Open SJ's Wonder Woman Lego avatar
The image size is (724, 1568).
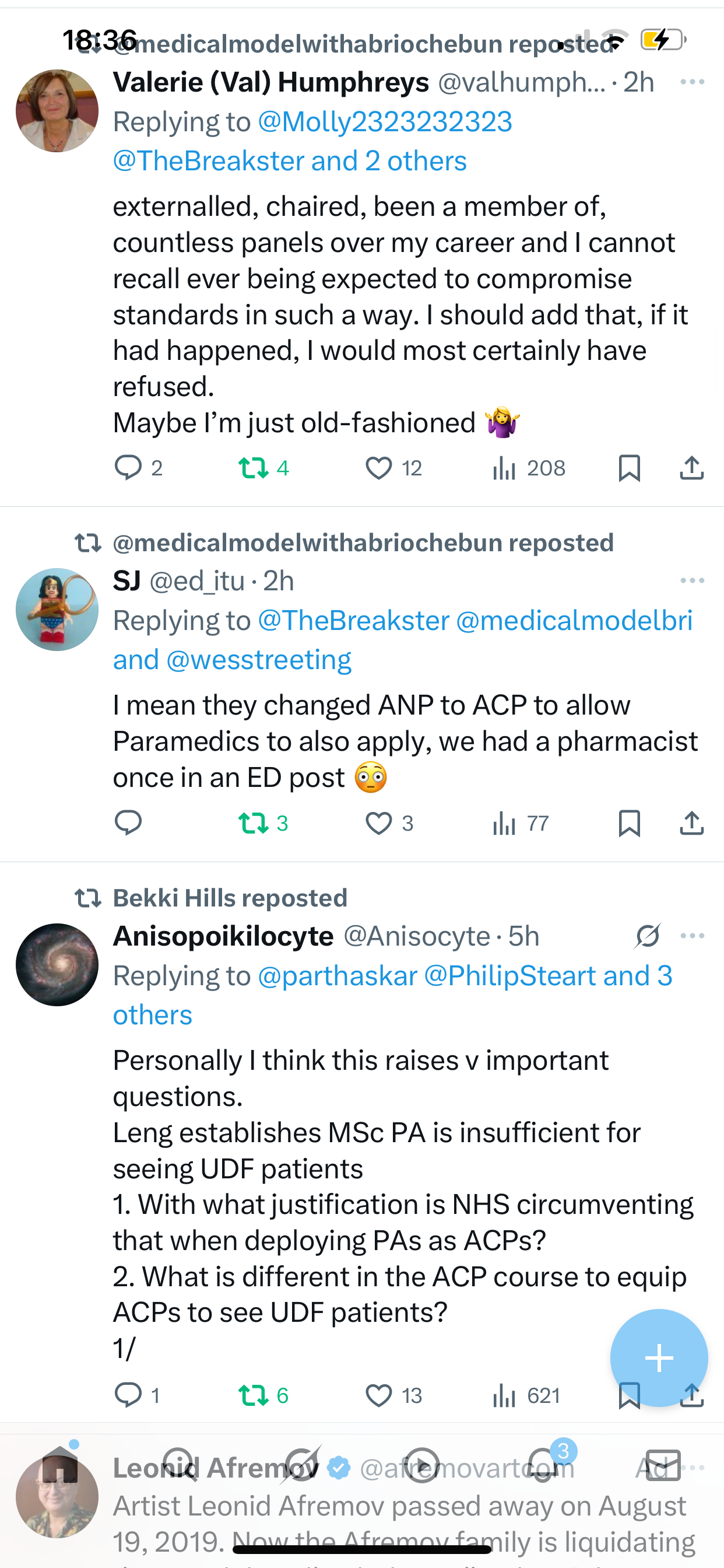coord(57,610)
